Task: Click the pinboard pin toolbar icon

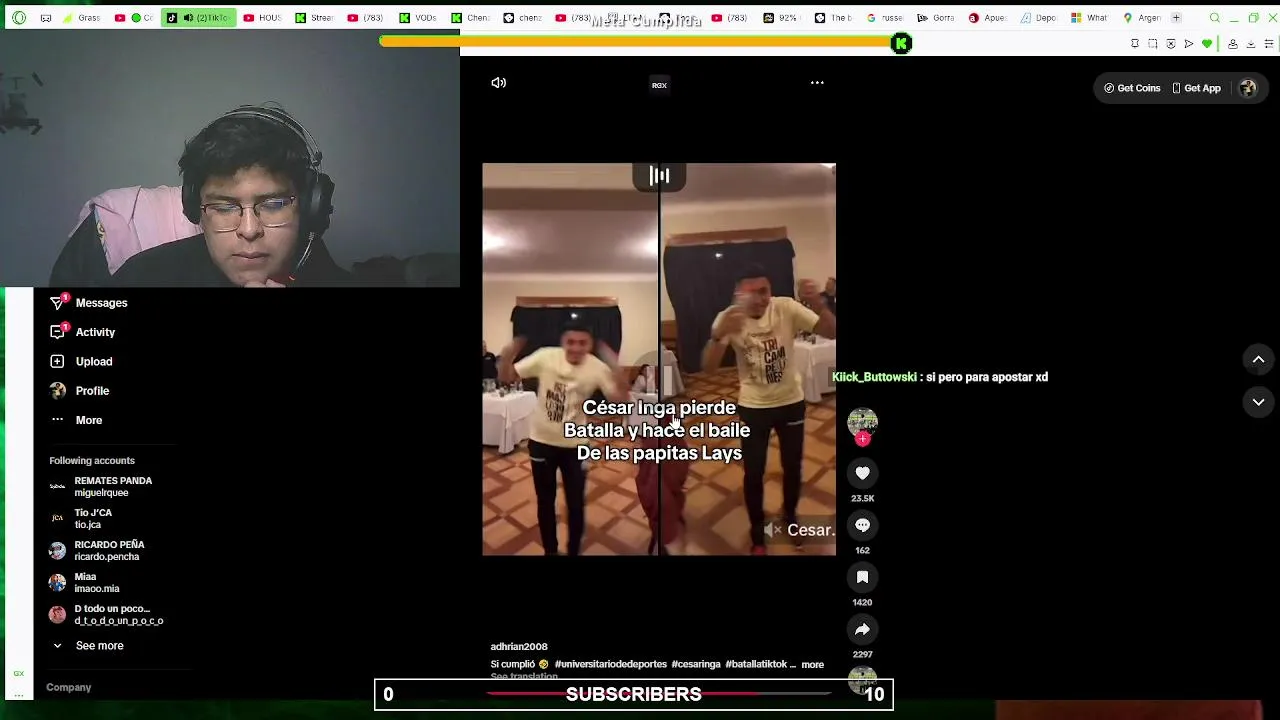Action: pyautogui.click(x=1135, y=44)
